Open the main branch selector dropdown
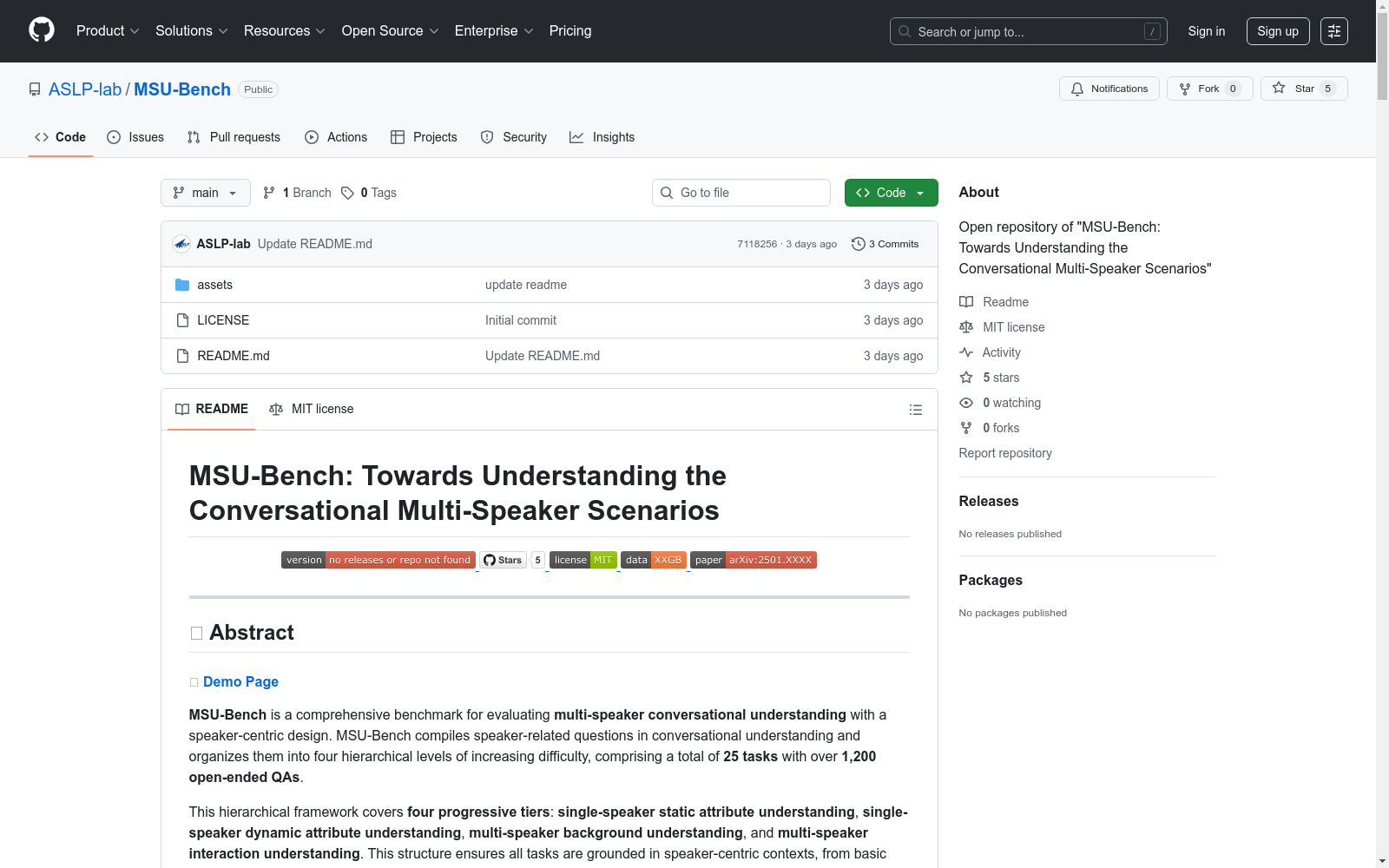This screenshot has height=868, width=1389. tap(206, 193)
